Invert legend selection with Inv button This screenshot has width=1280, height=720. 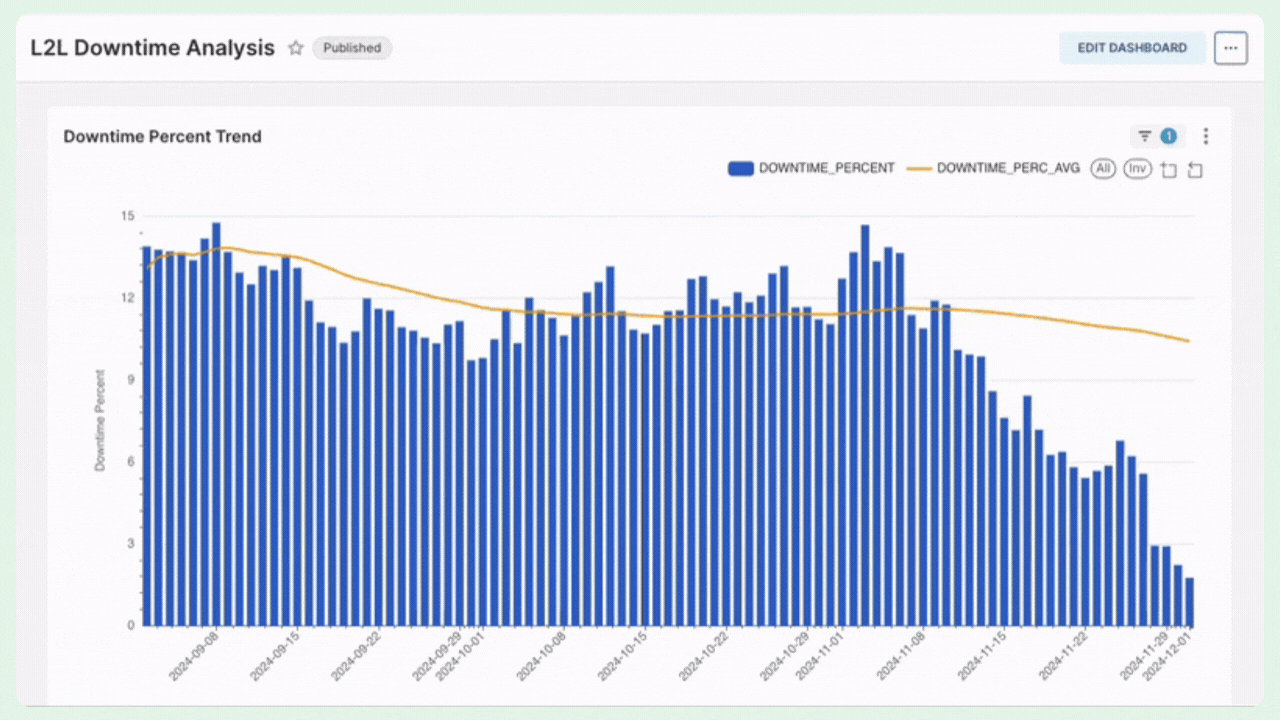(x=1137, y=169)
